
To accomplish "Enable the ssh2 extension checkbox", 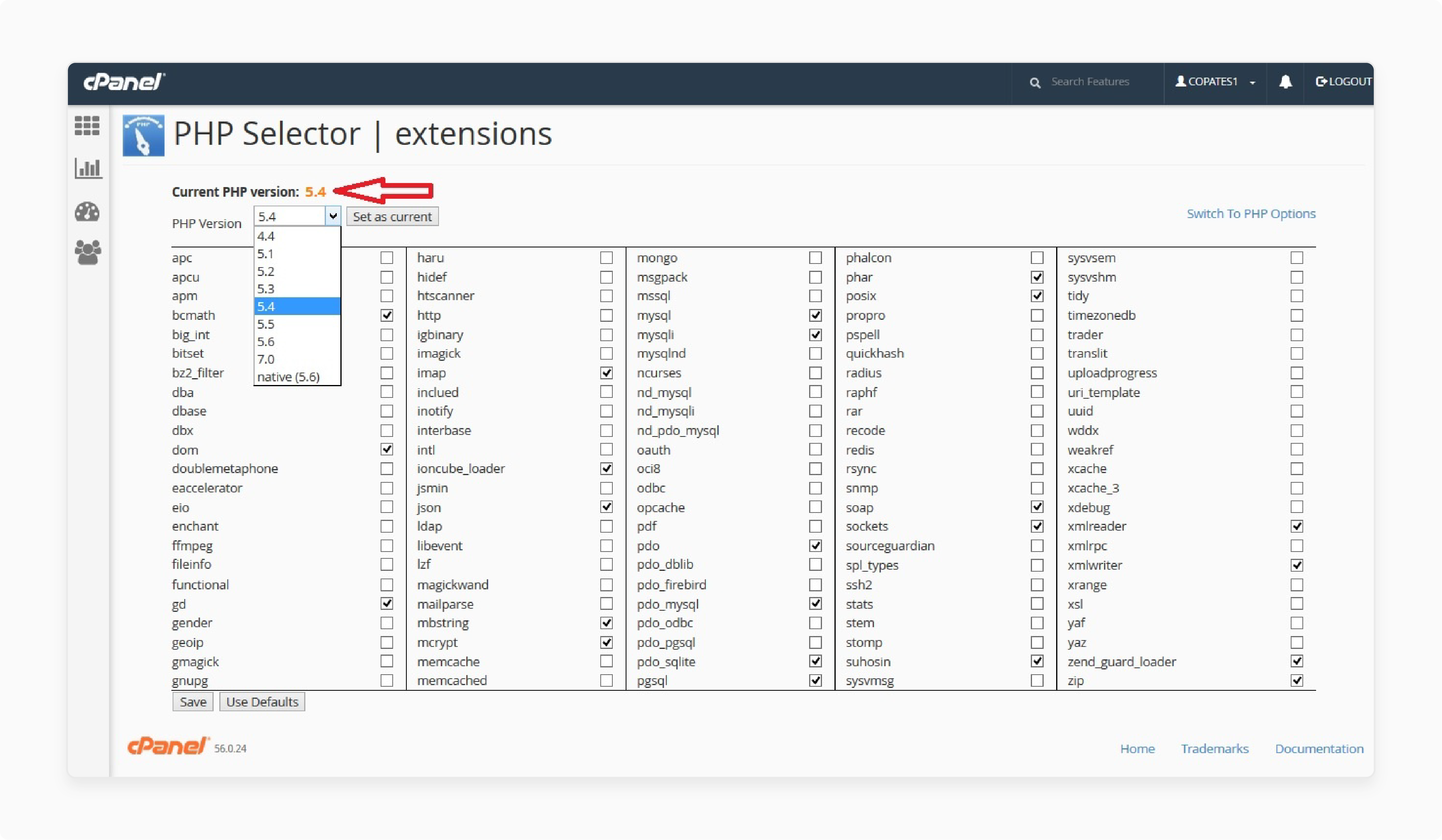I will (1037, 585).
